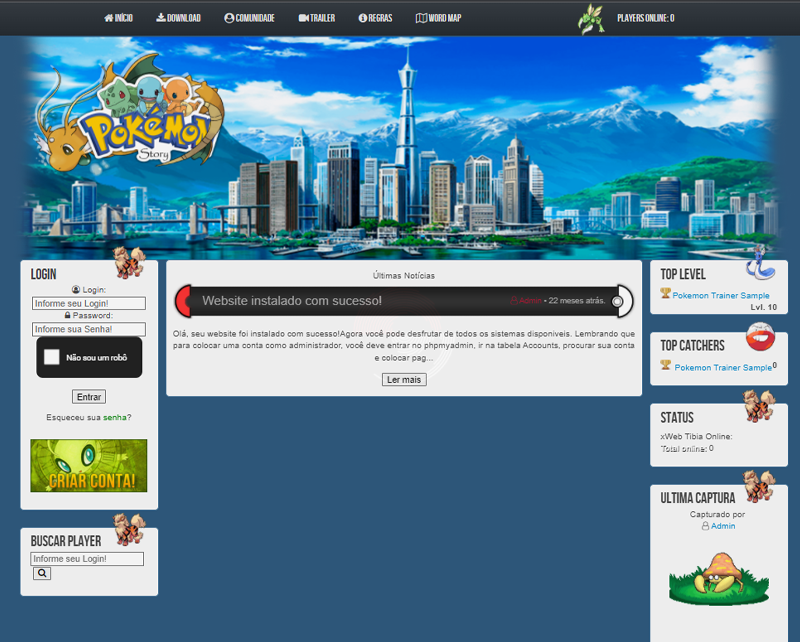This screenshot has height=642, width=800.
Task: Click the Capturado por text
Action: (x=717, y=514)
